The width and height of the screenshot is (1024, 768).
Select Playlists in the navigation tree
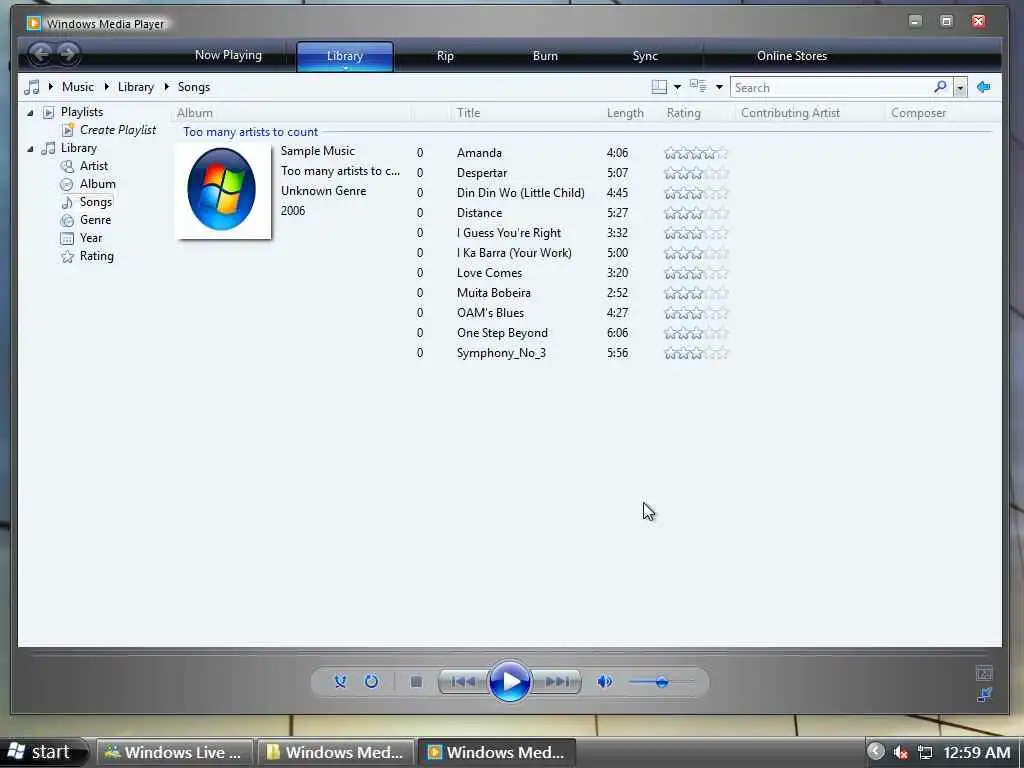[82, 112]
